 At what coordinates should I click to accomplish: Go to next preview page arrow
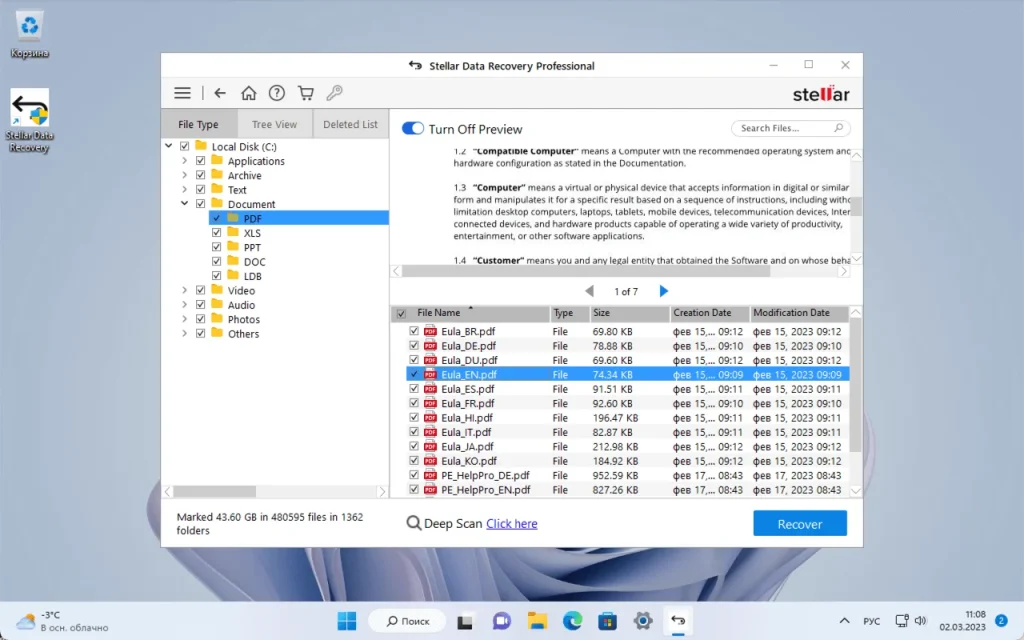click(664, 291)
